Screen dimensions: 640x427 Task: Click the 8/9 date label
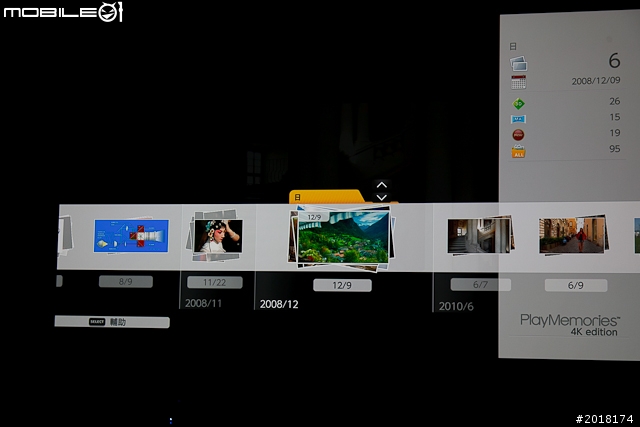pos(126,282)
